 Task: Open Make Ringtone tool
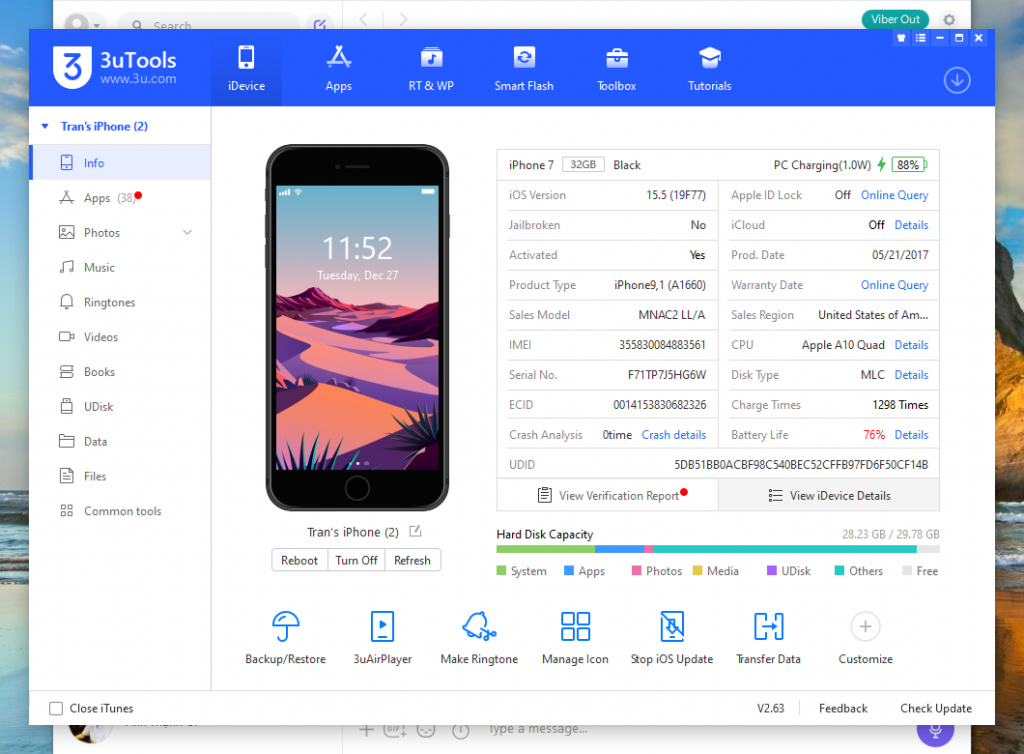[479, 637]
